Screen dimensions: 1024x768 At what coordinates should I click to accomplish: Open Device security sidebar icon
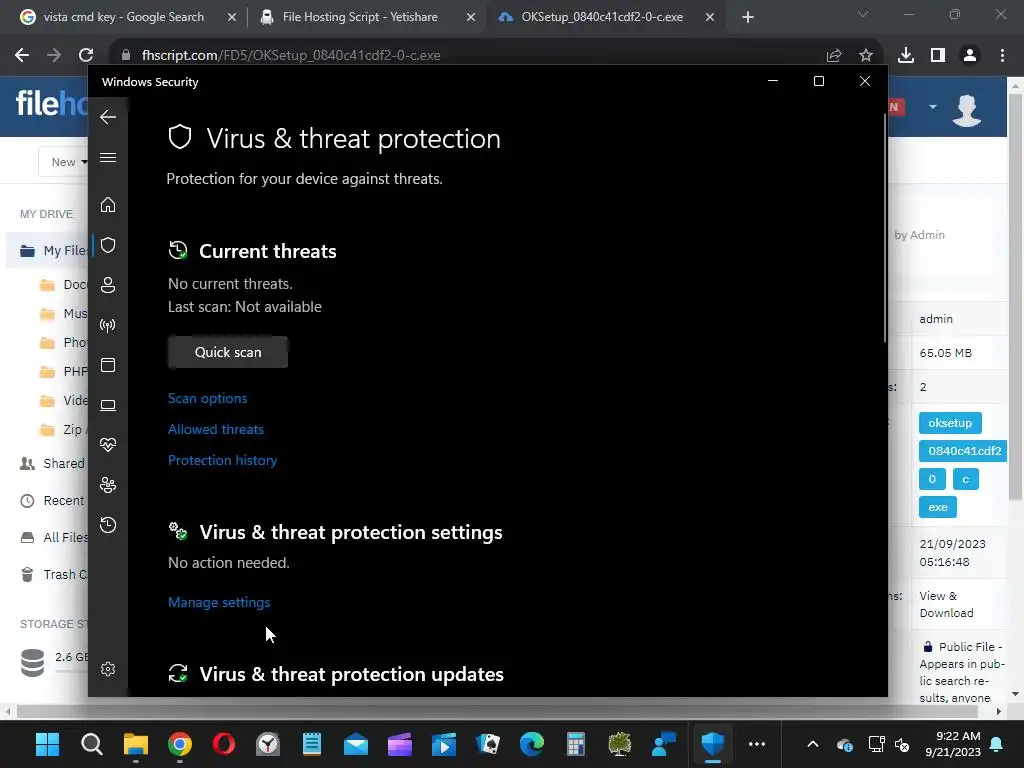click(108, 406)
